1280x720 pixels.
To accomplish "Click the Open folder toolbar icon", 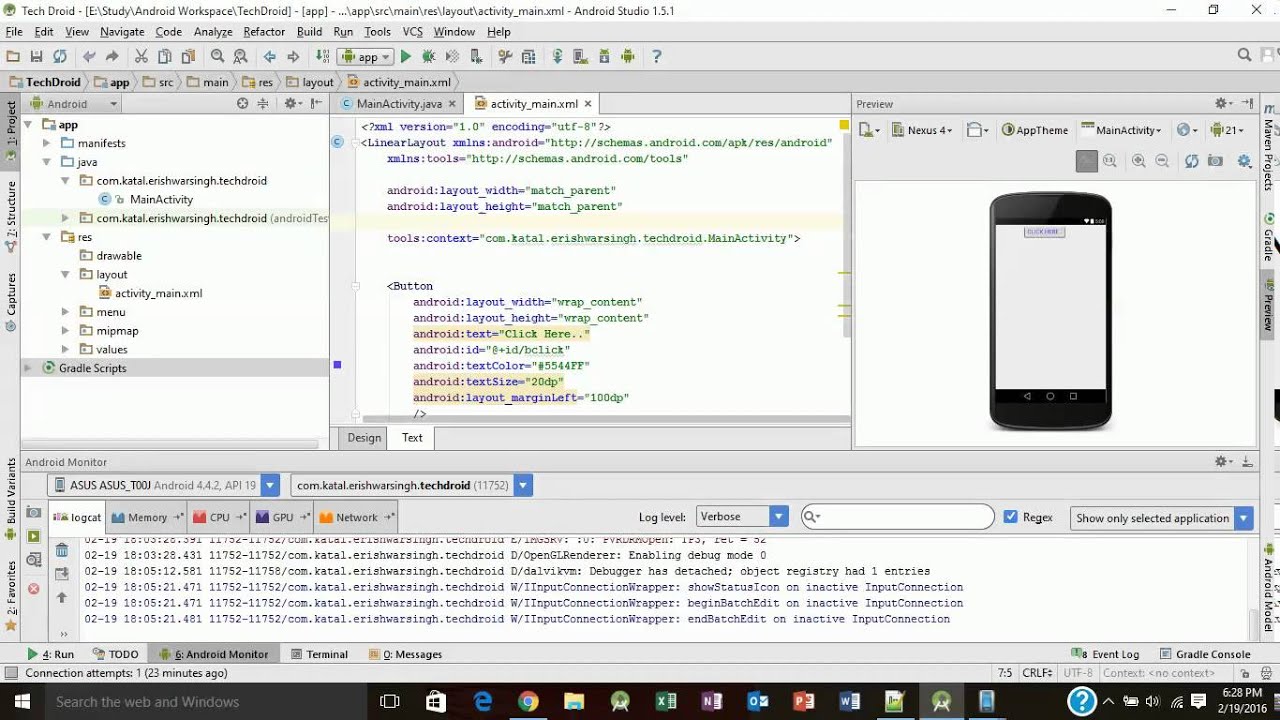I will 13,57.
